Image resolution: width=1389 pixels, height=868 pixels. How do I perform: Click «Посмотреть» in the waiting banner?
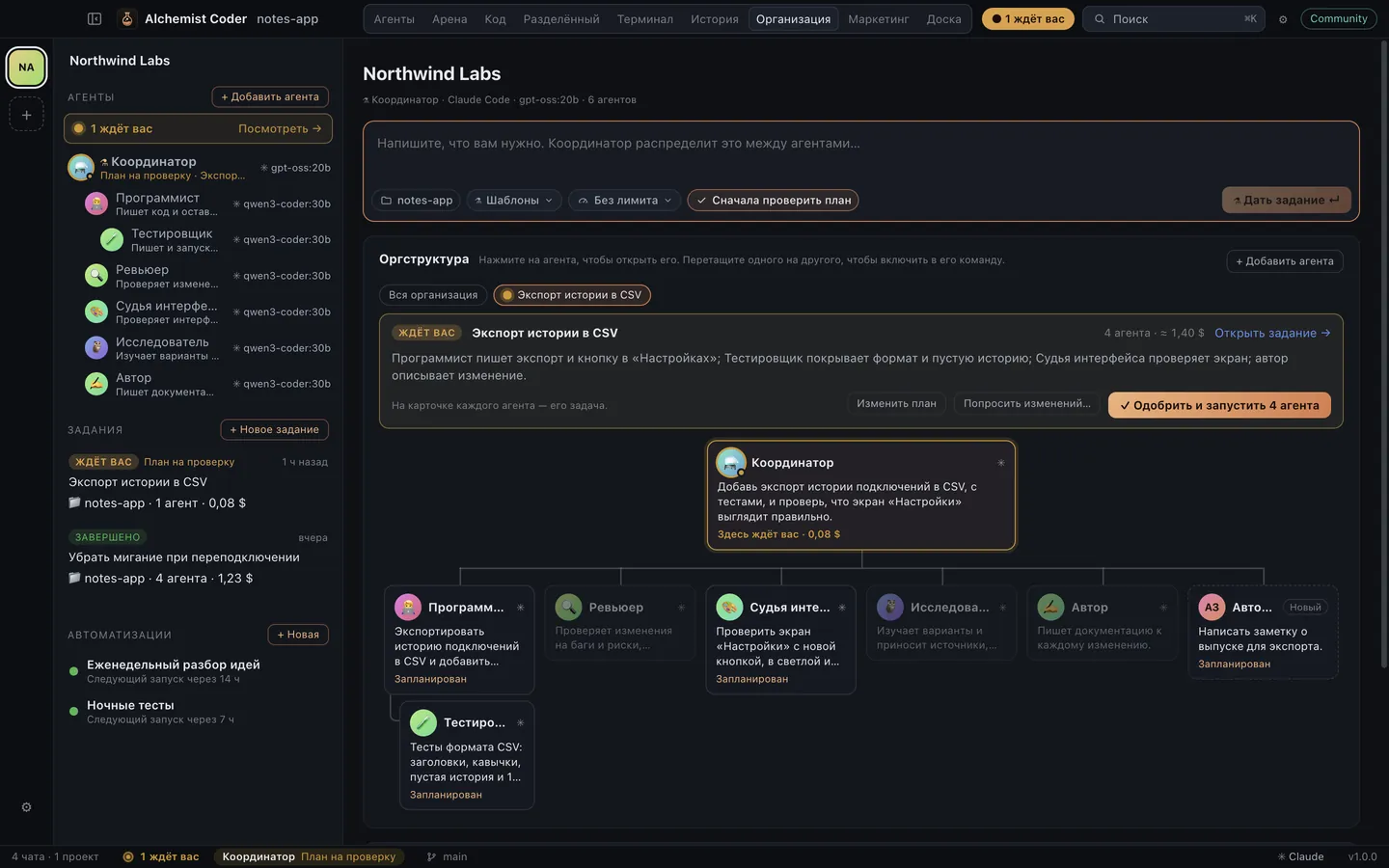click(x=280, y=128)
